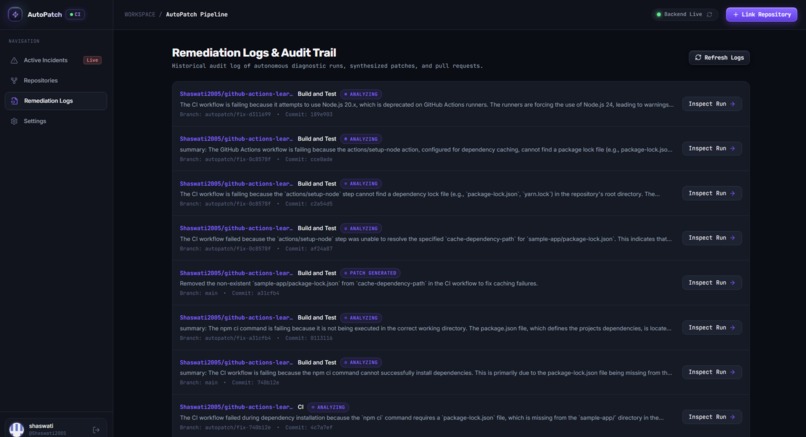The width and height of the screenshot is (806, 437).
Task: Click the AutoPatch logo icon
Action: click(15, 14)
